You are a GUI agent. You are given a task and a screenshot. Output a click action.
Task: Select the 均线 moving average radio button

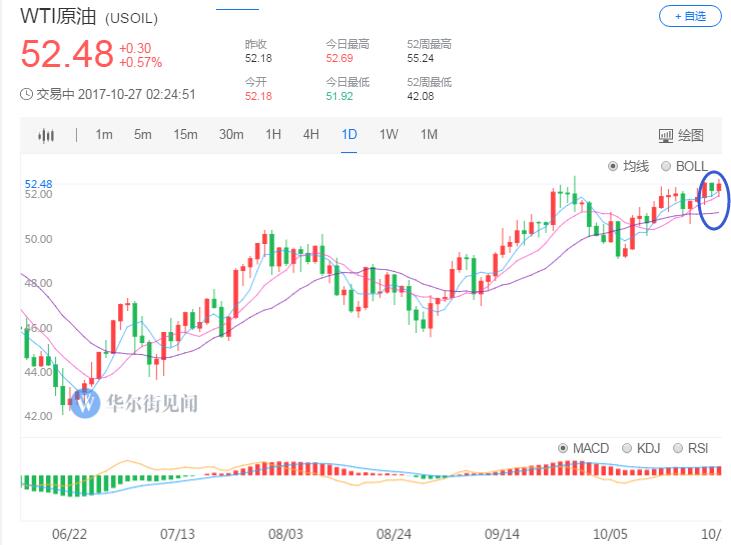(613, 166)
